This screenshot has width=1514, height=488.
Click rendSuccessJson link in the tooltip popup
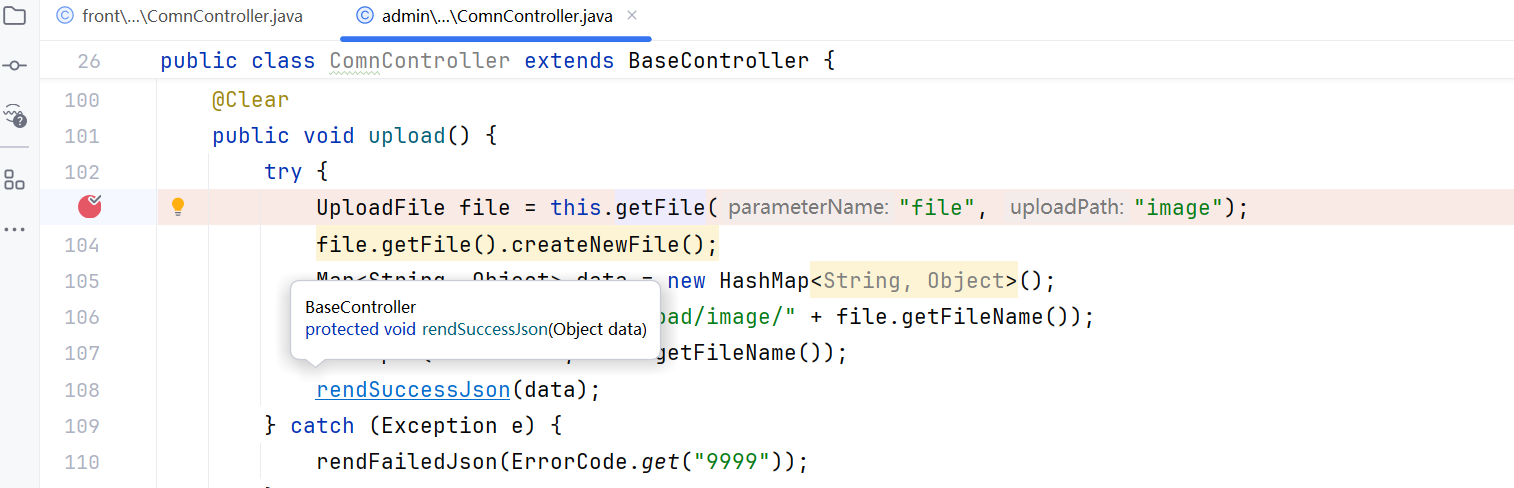click(484, 329)
